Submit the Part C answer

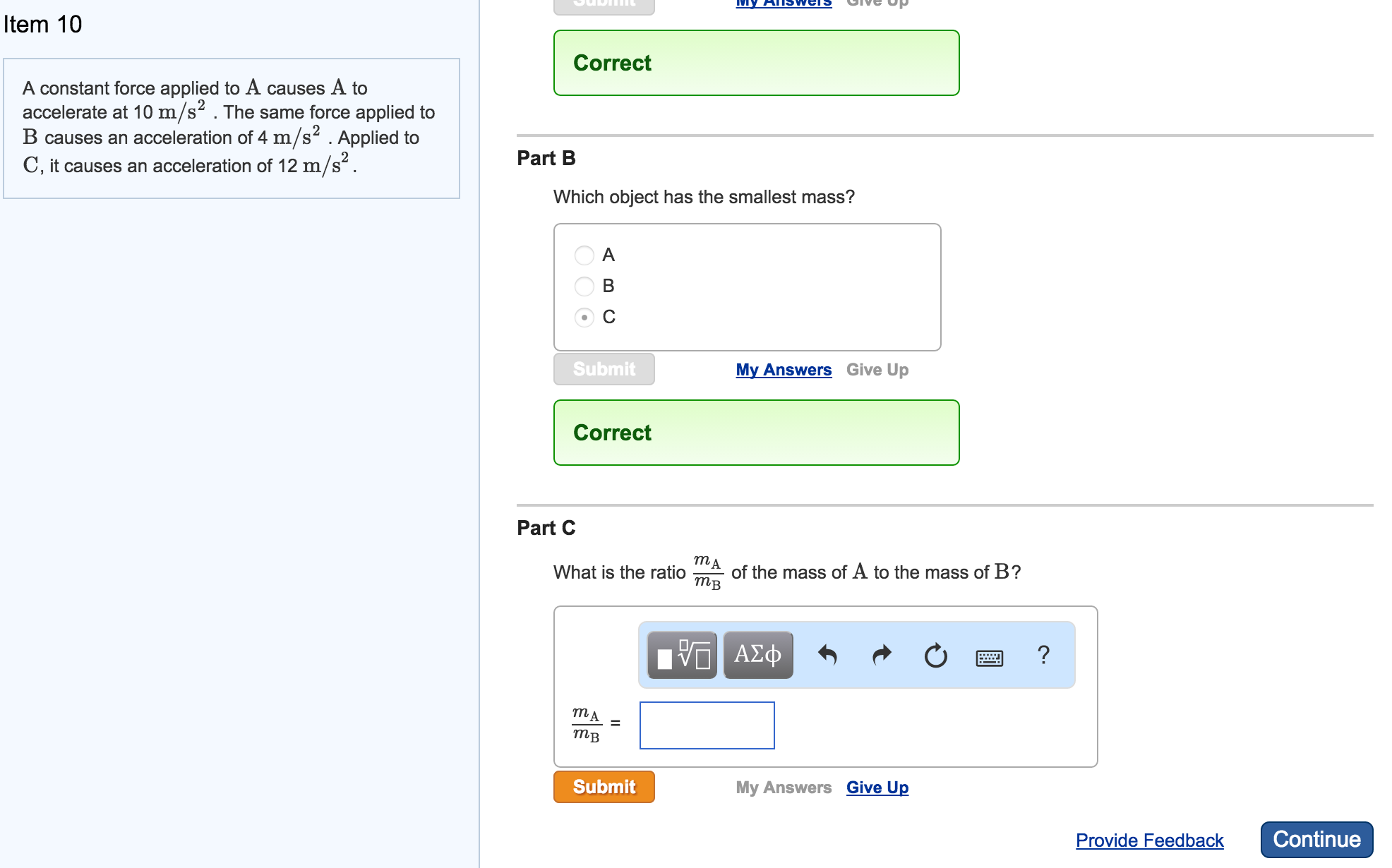click(604, 787)
